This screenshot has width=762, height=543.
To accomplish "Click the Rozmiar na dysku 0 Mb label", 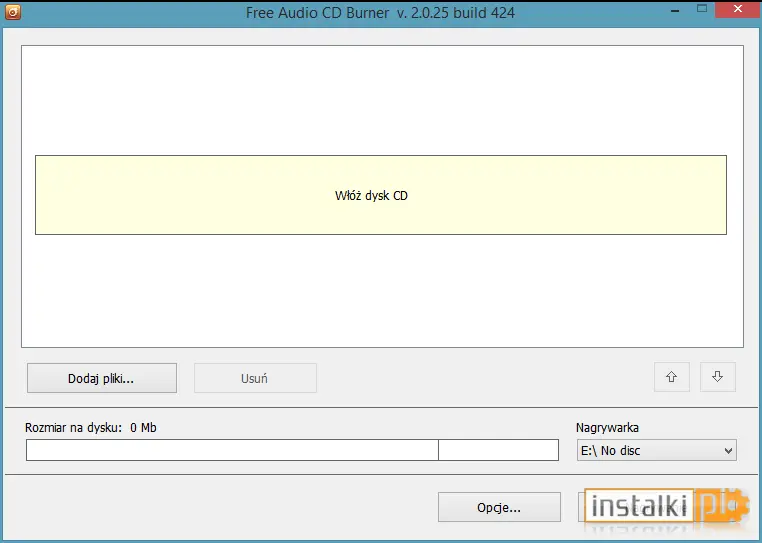I will tap(91, 428).
